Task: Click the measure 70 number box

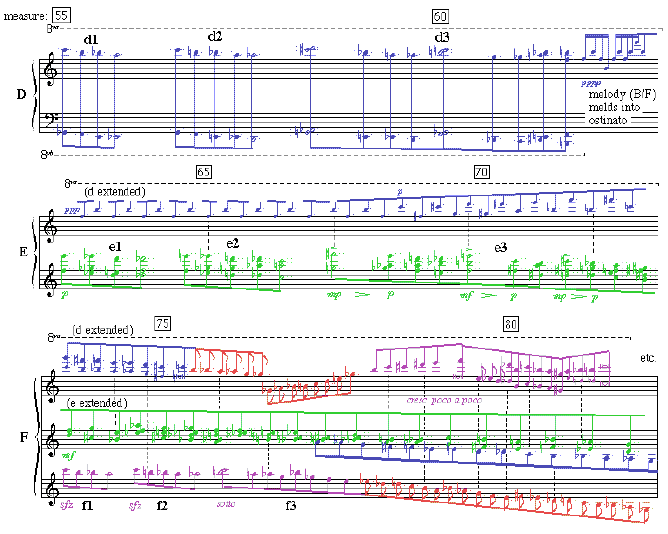Action: pos(482,172)
